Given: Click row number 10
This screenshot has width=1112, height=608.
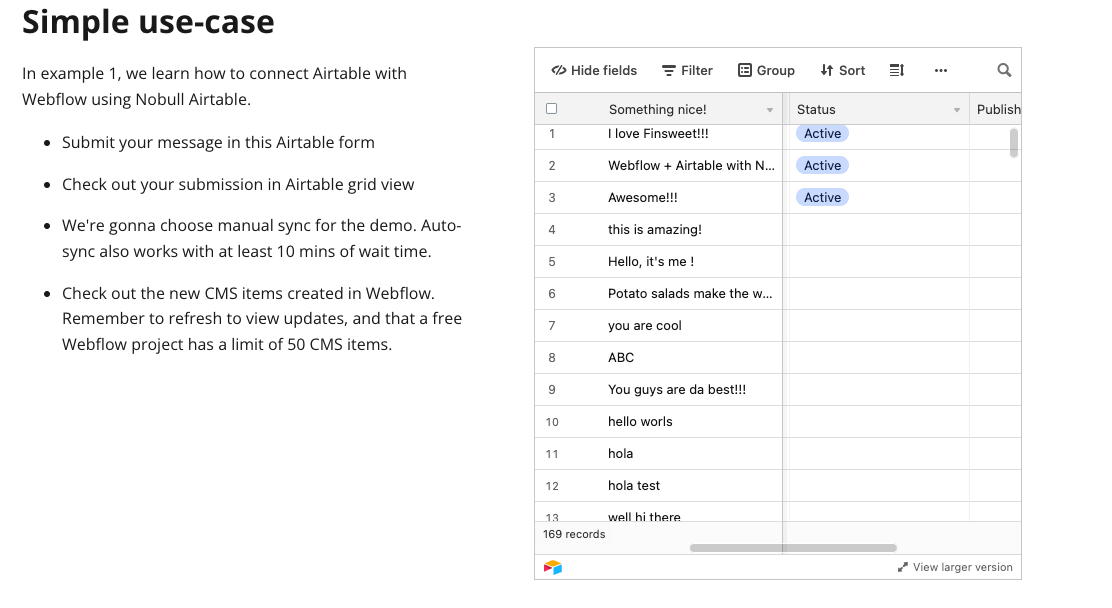Looking at the screenshot, I should [x=552, y=422].
